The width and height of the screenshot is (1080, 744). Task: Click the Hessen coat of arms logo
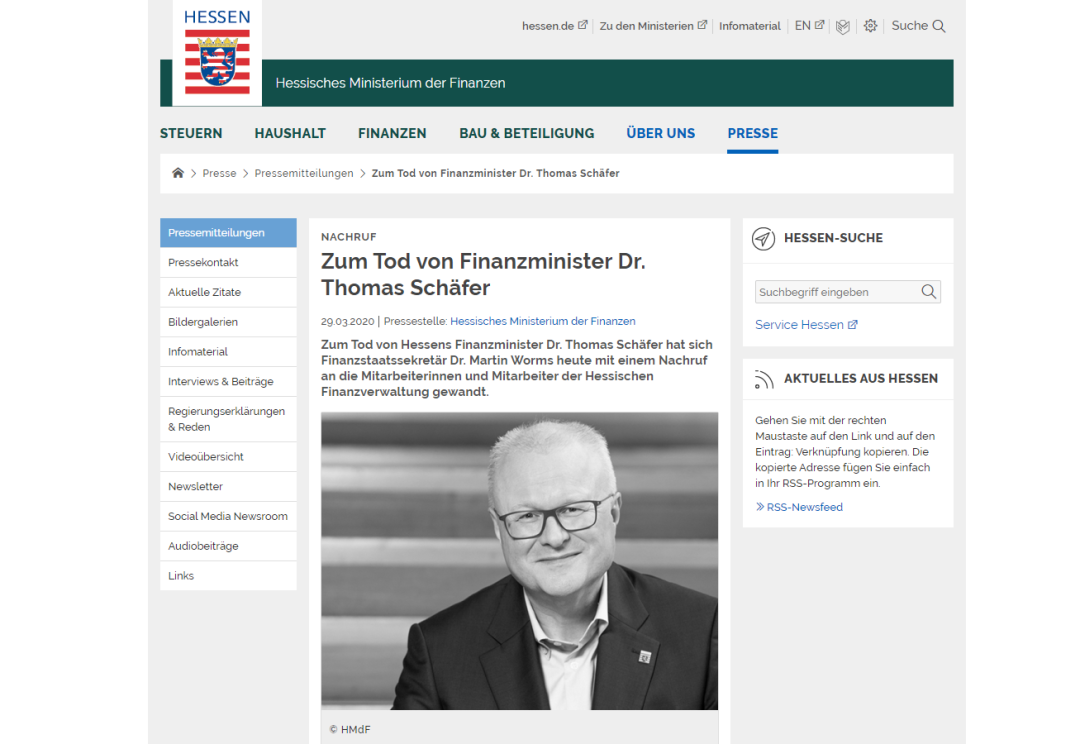tap(217, 53)
